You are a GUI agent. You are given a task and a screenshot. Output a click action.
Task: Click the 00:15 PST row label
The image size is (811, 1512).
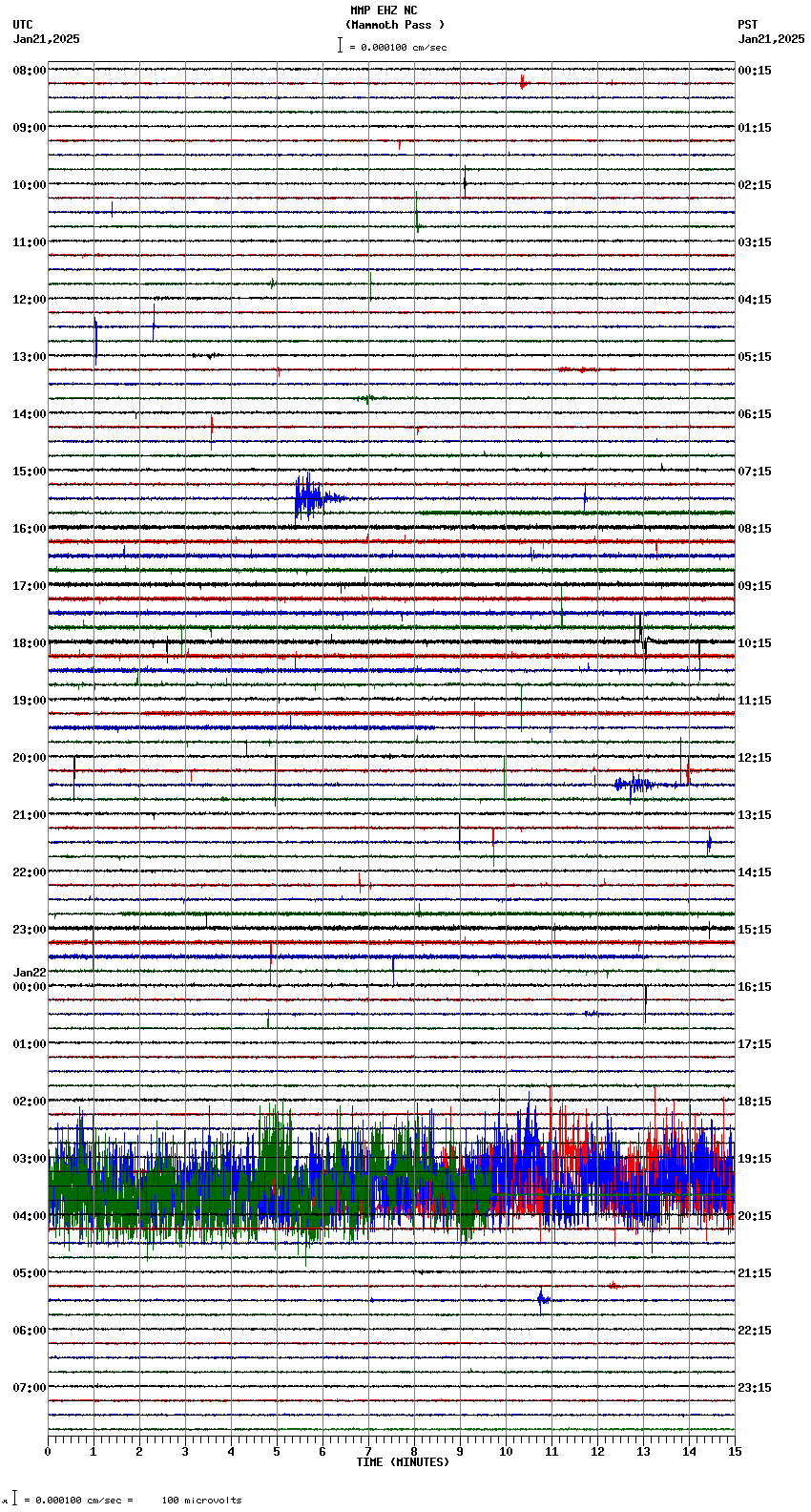click(x=755, y=71)
